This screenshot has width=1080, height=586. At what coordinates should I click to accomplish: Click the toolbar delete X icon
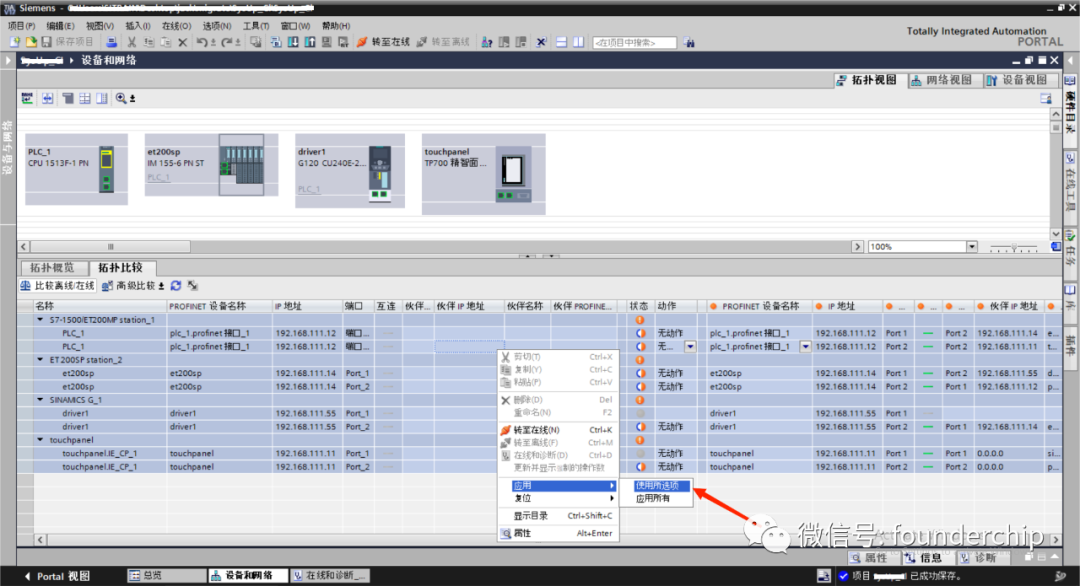tap(183, 42)
